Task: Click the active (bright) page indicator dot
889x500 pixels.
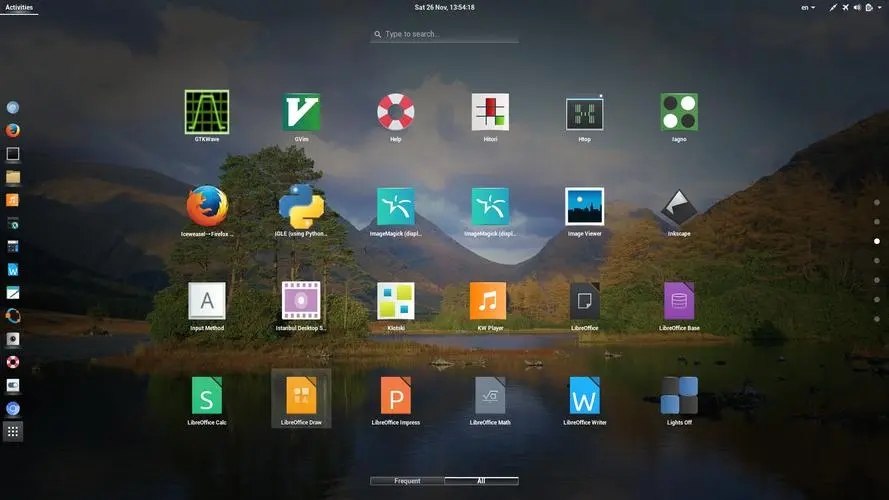Action: click(x=877, y=241)
